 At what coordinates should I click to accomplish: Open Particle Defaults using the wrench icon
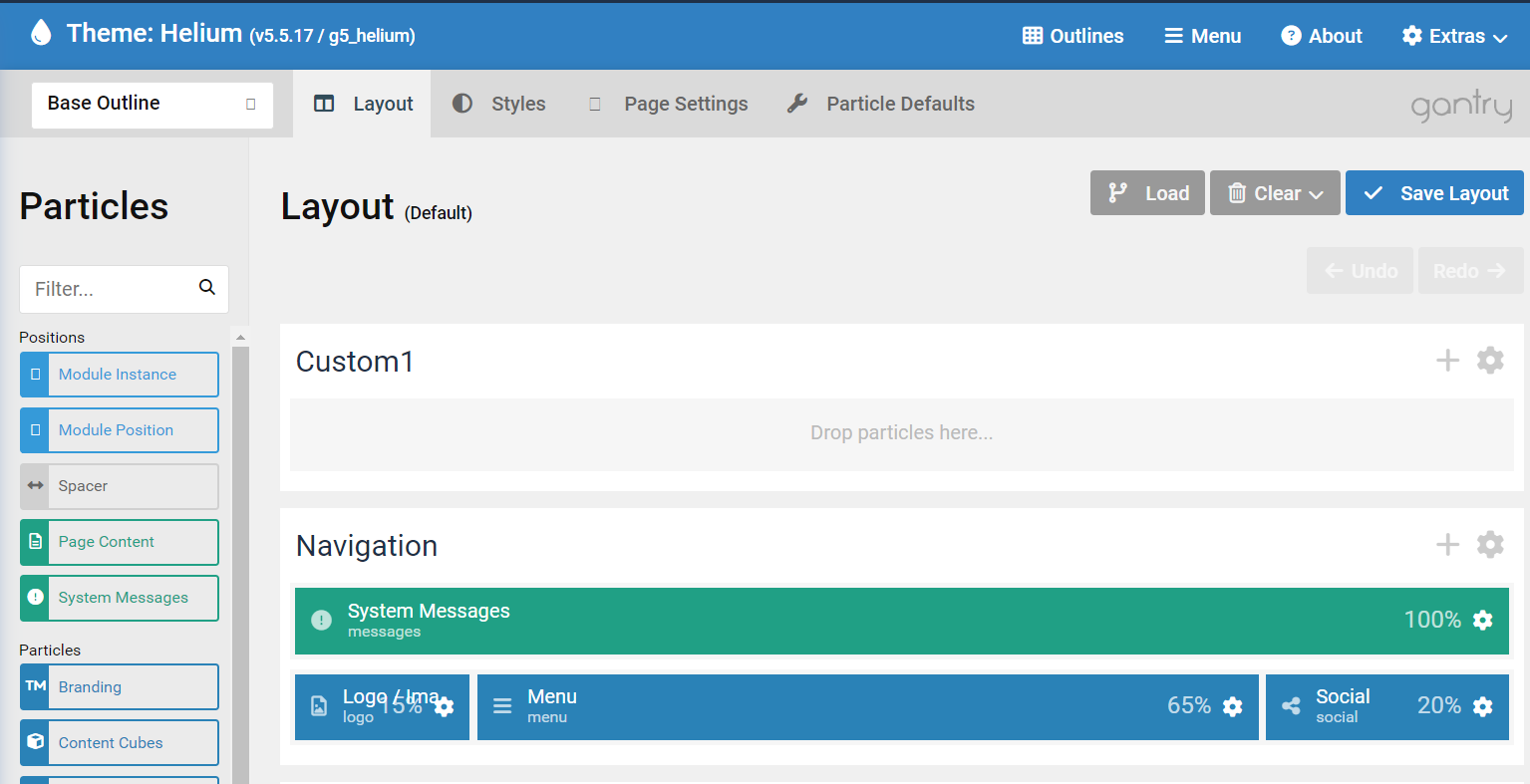coord(797,103)
